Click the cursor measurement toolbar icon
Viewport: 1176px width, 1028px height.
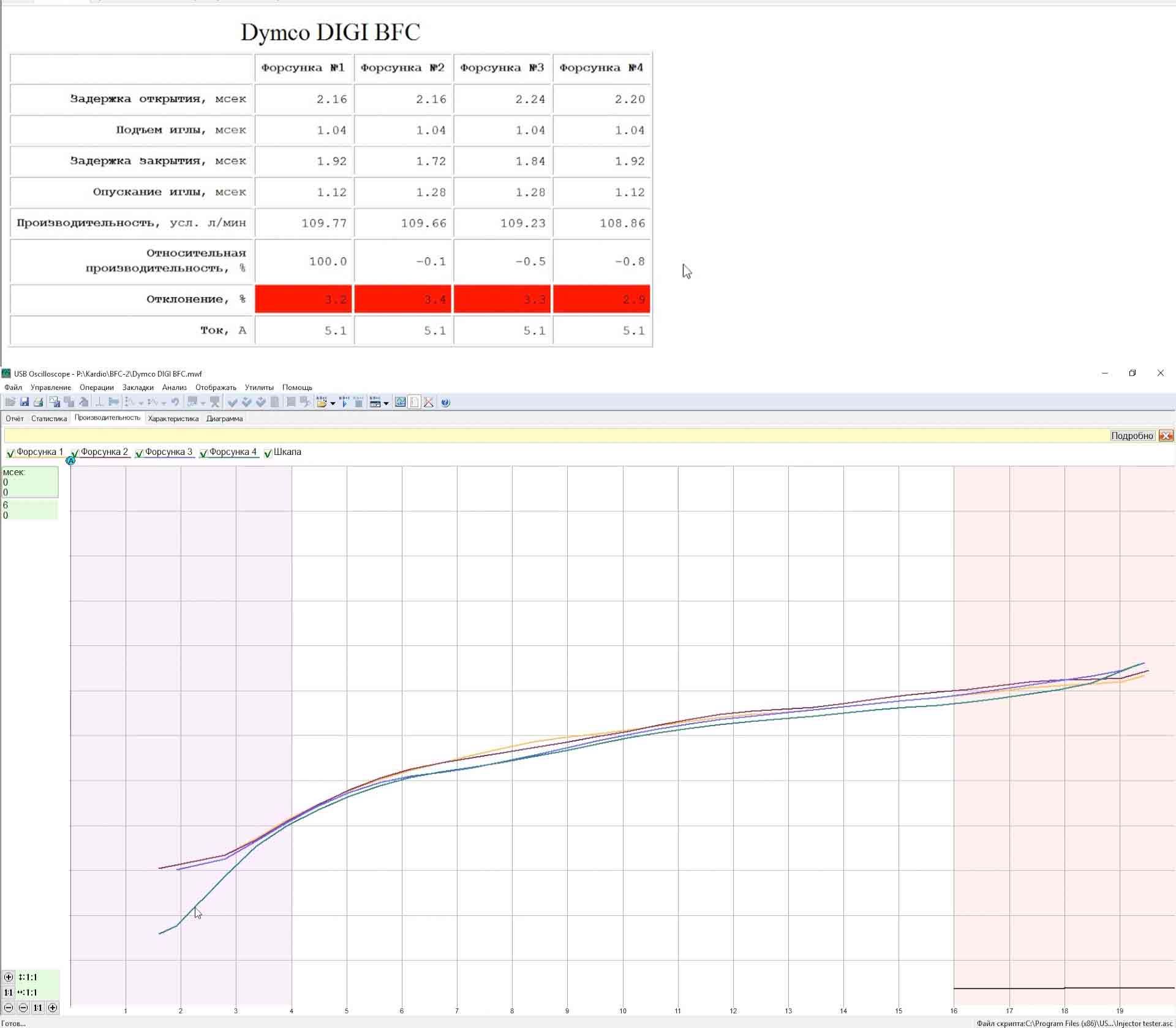point(99,402)
